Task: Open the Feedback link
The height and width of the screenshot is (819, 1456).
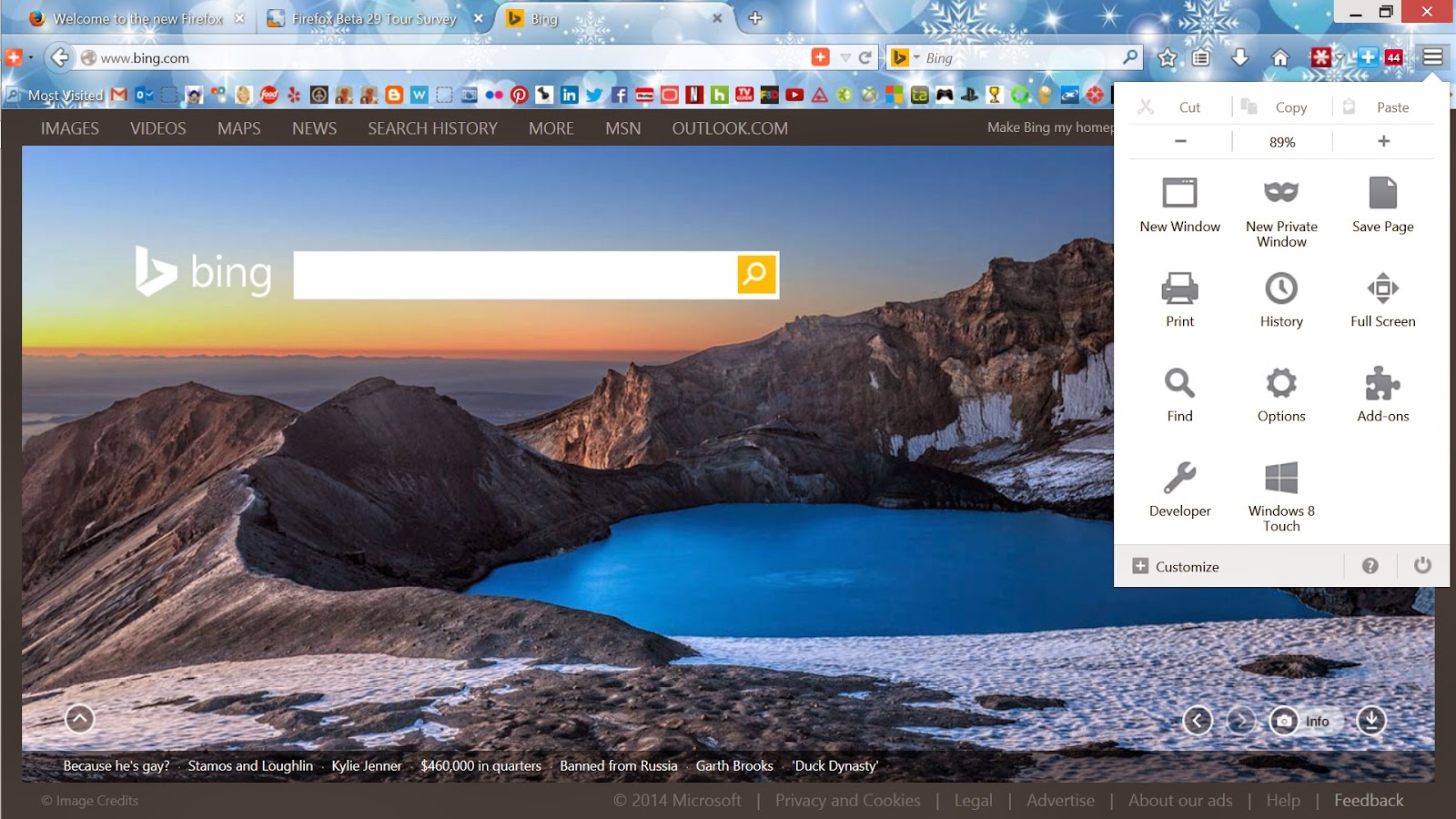Action: [x=1368, y=800]
